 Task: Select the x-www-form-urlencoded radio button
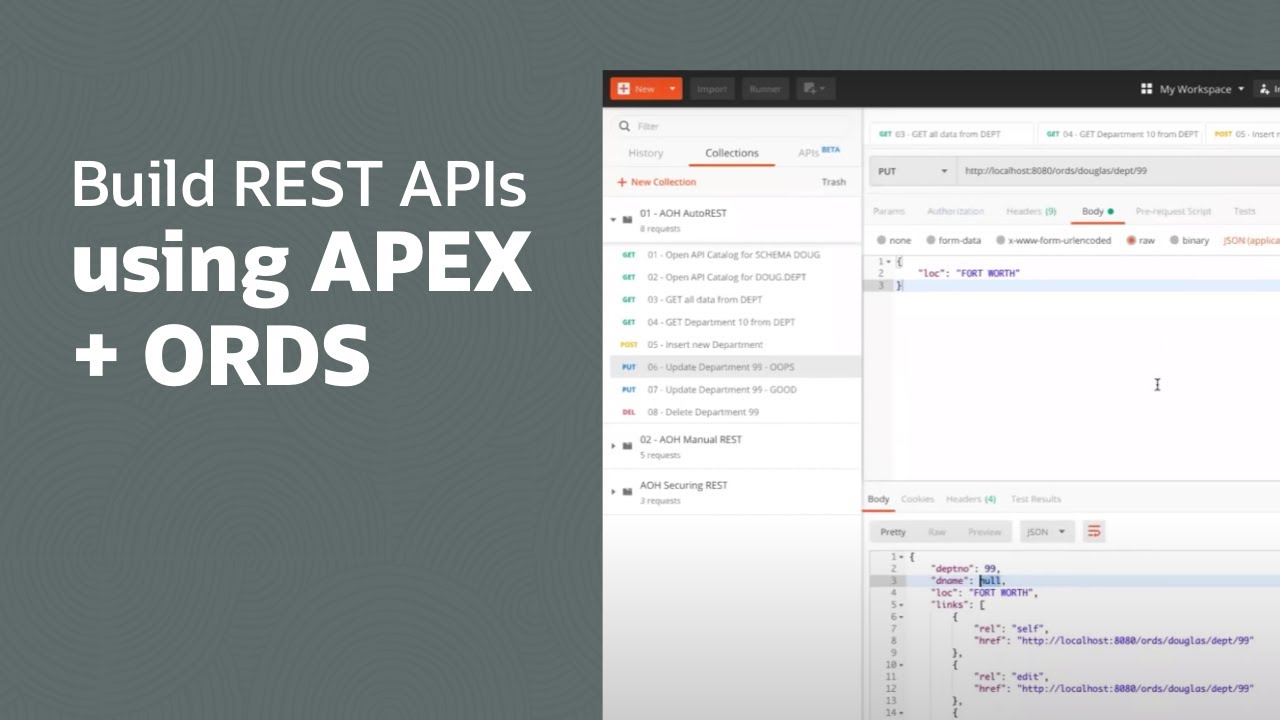point(1000,241)
